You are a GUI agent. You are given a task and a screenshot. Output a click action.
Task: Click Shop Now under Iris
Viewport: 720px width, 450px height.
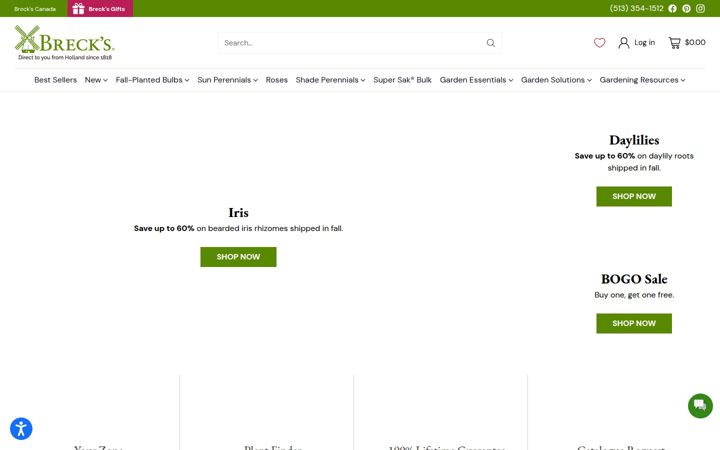(238, 257)
